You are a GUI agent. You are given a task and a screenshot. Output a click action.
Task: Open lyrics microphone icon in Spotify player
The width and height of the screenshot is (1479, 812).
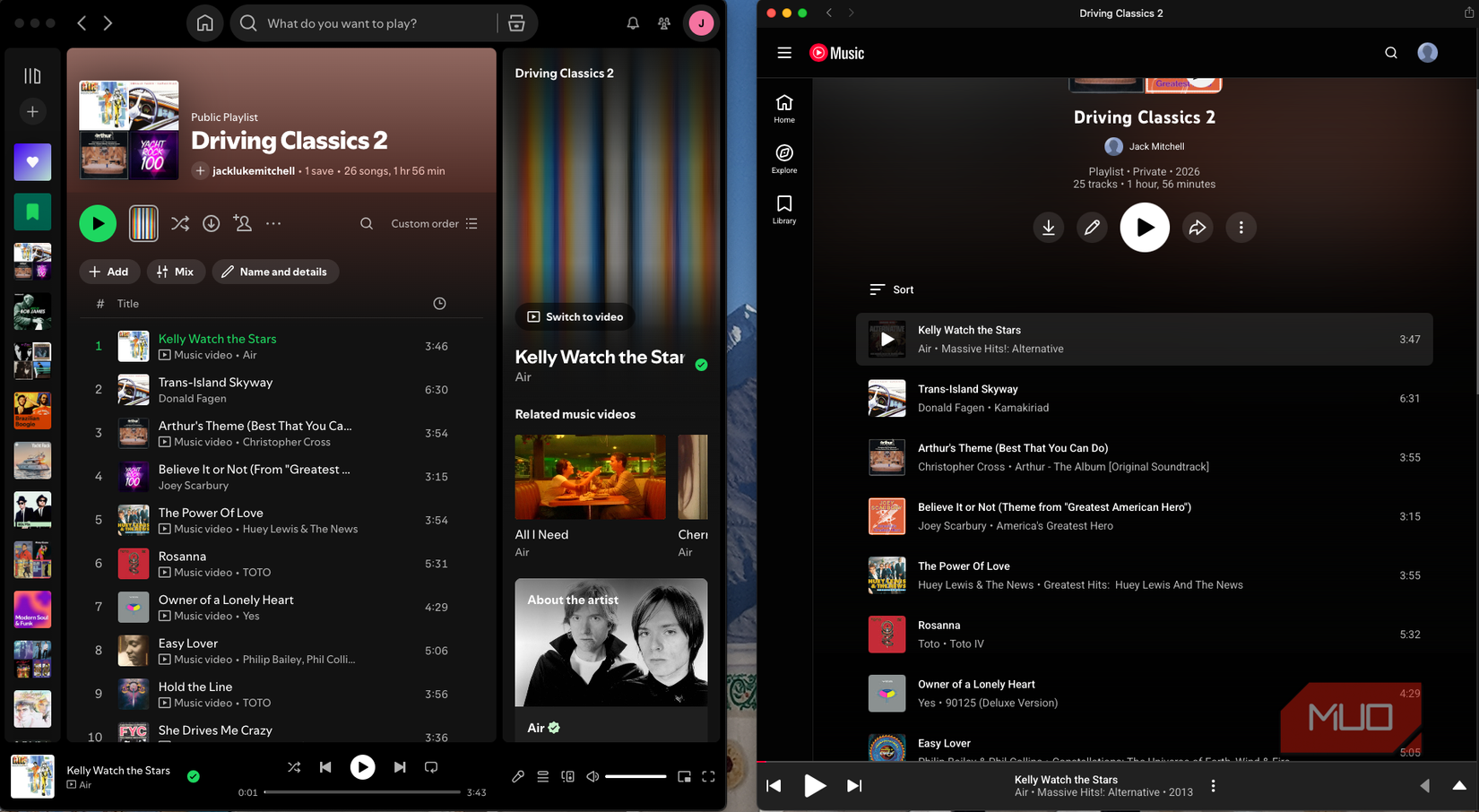click(x=518, y=776)
